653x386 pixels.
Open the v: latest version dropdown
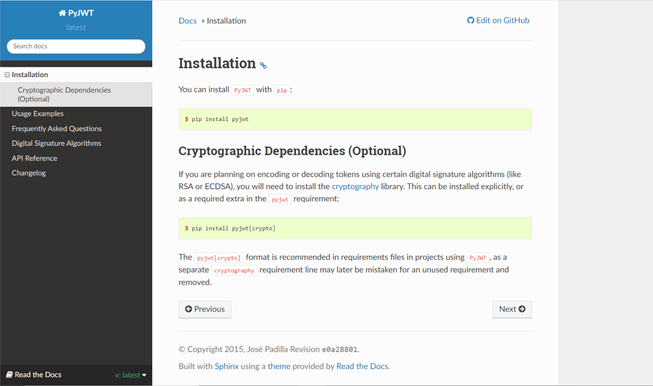pyautogui.click(x=130, y=375)
